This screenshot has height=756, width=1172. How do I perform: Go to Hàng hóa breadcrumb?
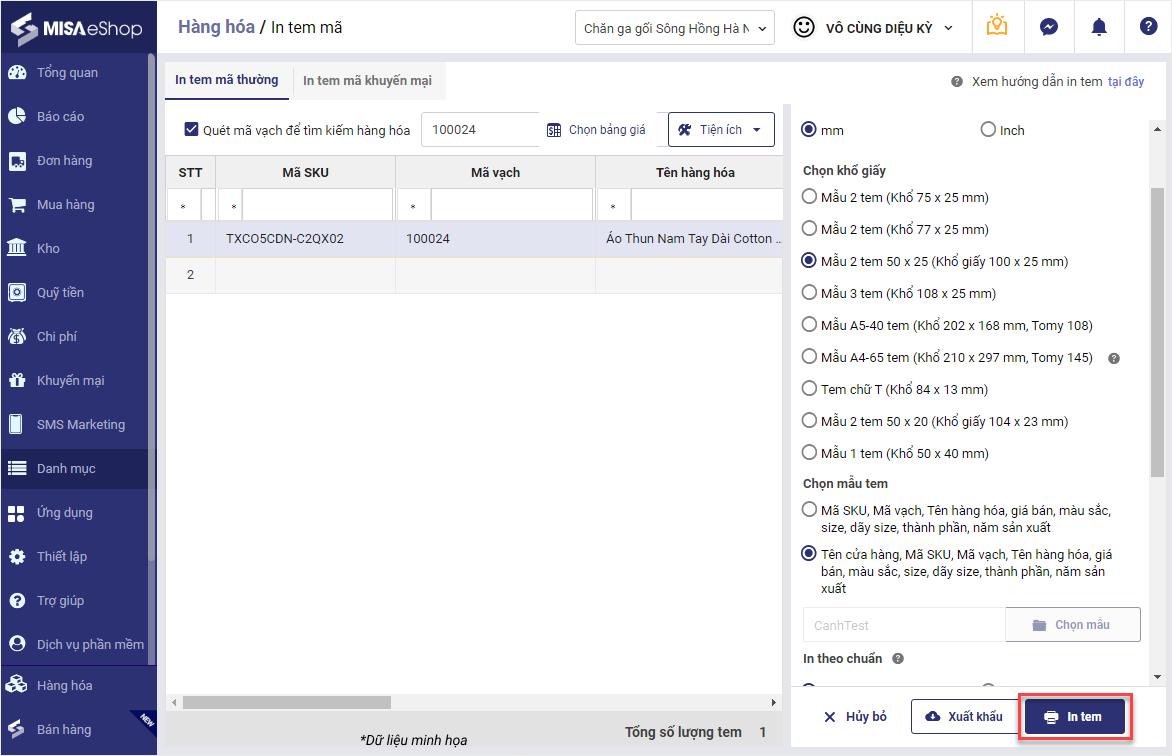pos(216,27)
